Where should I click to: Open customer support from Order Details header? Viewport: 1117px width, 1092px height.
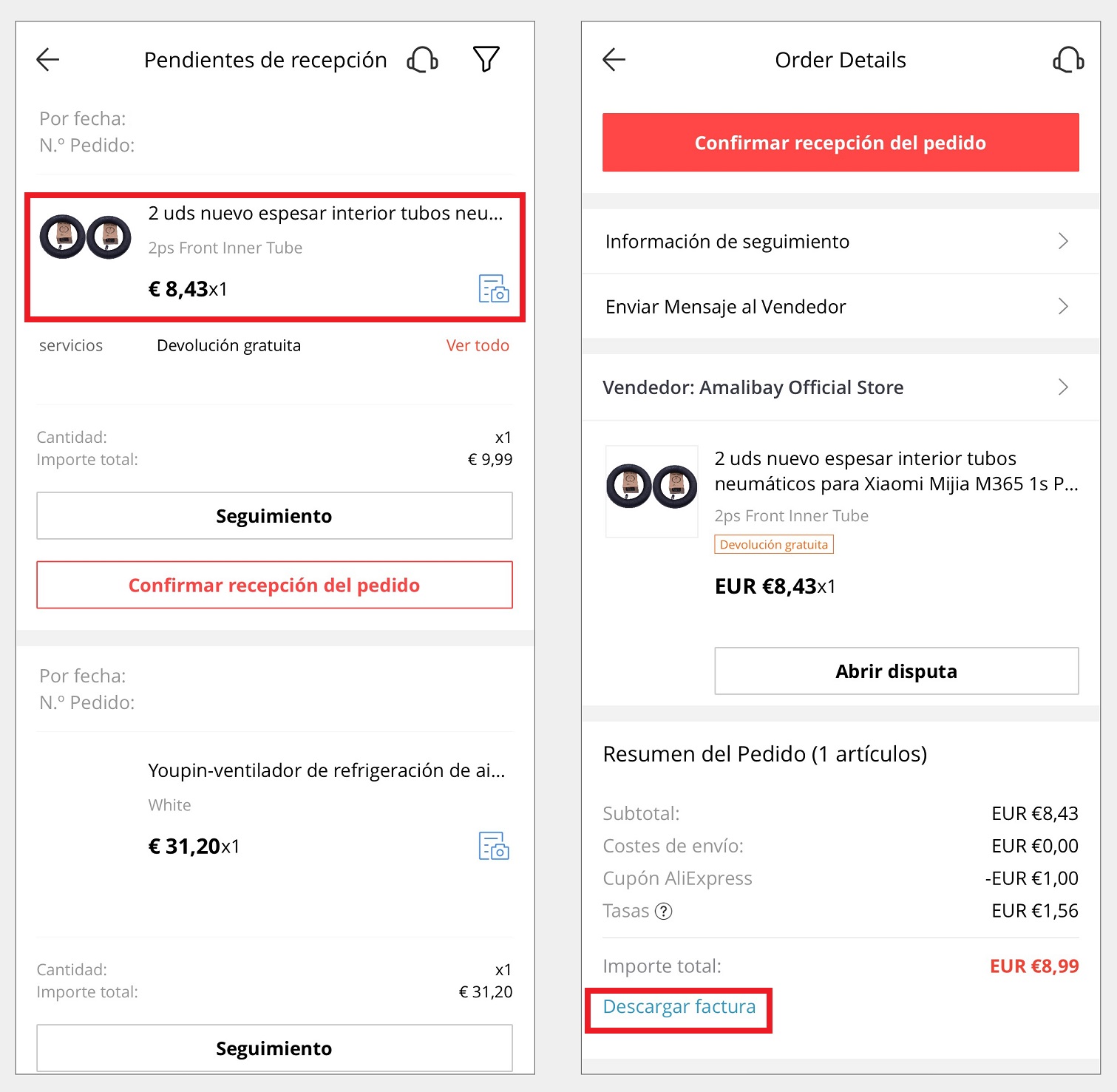click(1067, 59)
